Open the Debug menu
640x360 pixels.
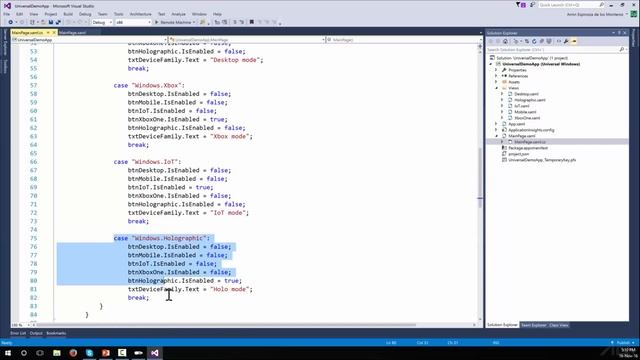[x=85, y=14]
